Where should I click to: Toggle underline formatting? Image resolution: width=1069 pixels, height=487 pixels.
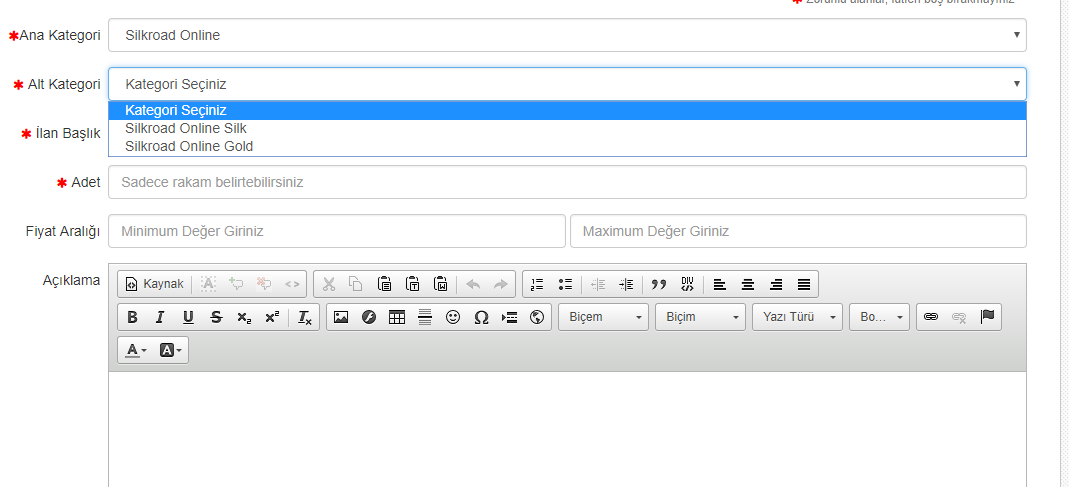coord(188,317)
